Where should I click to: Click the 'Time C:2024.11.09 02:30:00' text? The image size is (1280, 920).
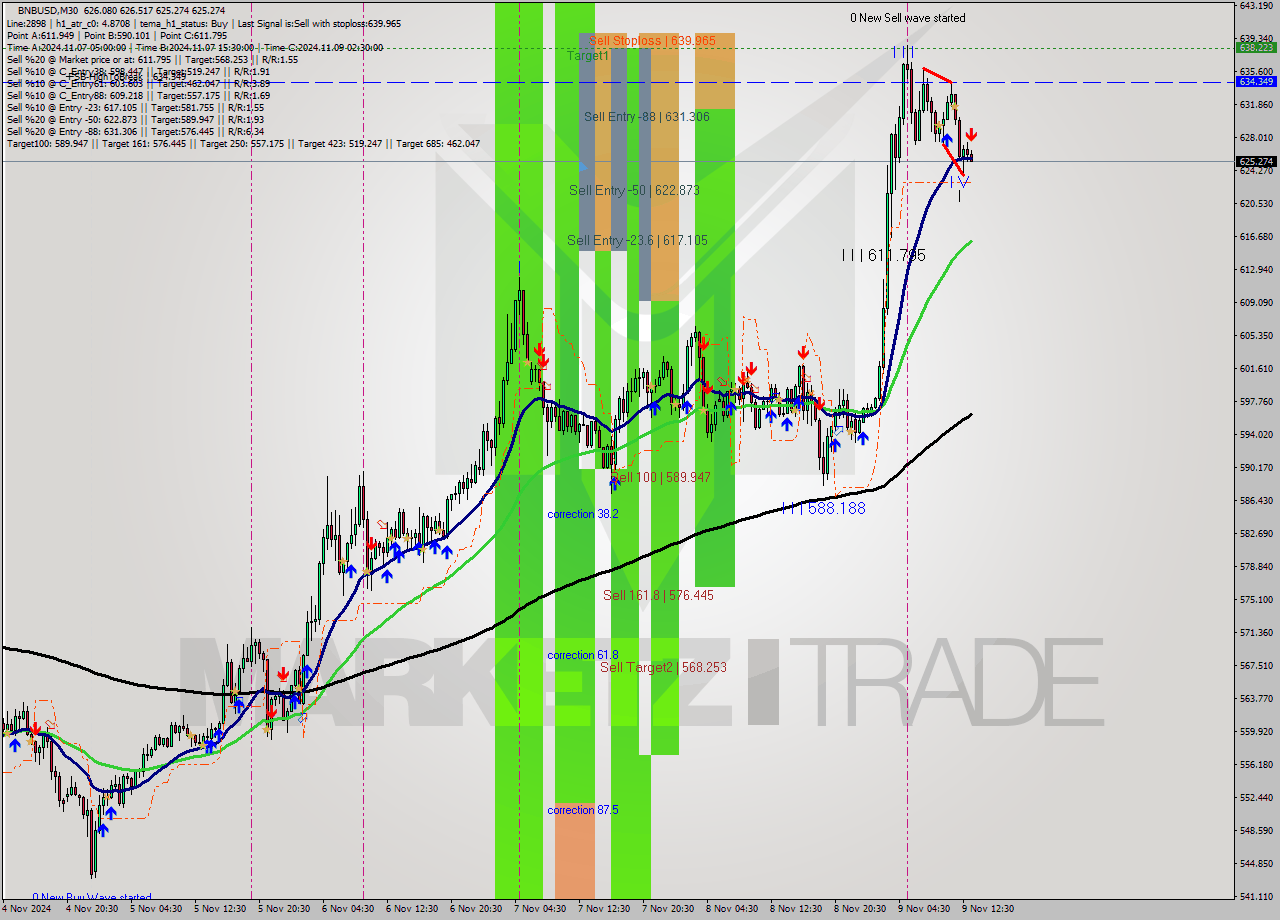(324, 47)
